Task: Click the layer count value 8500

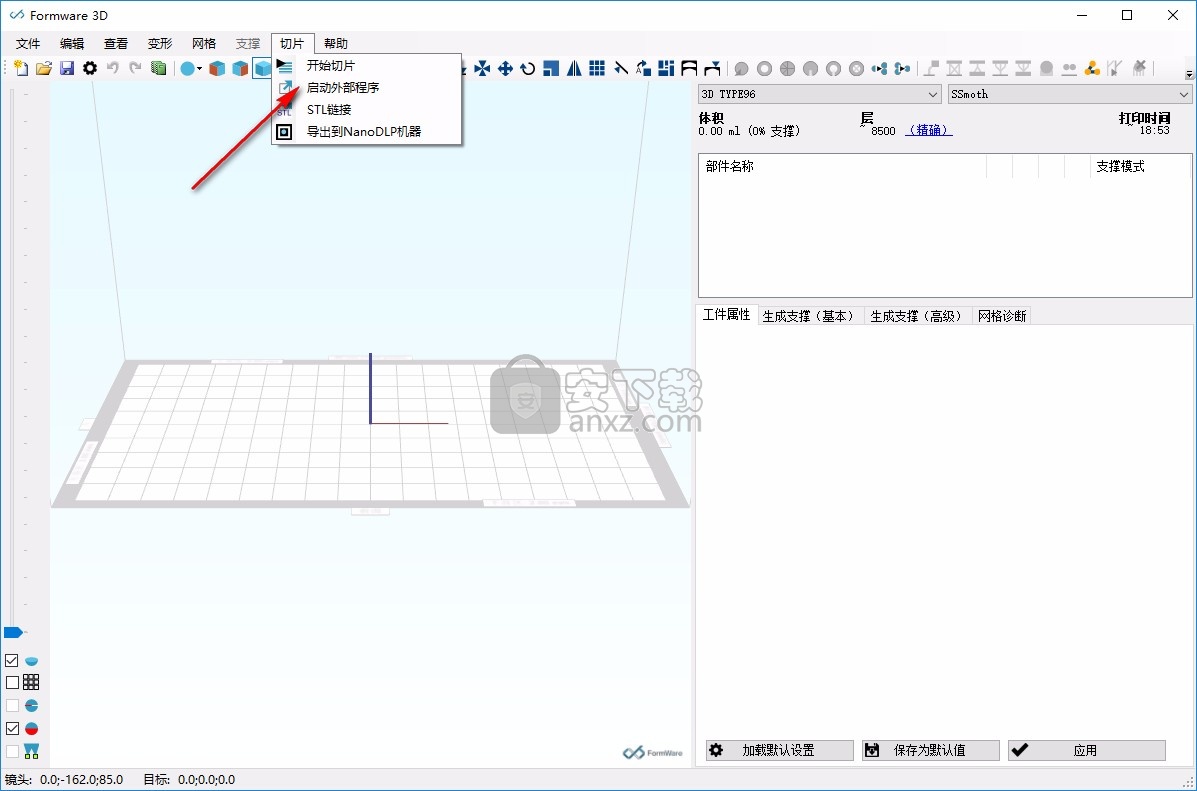Action: [x=883, y=131]
